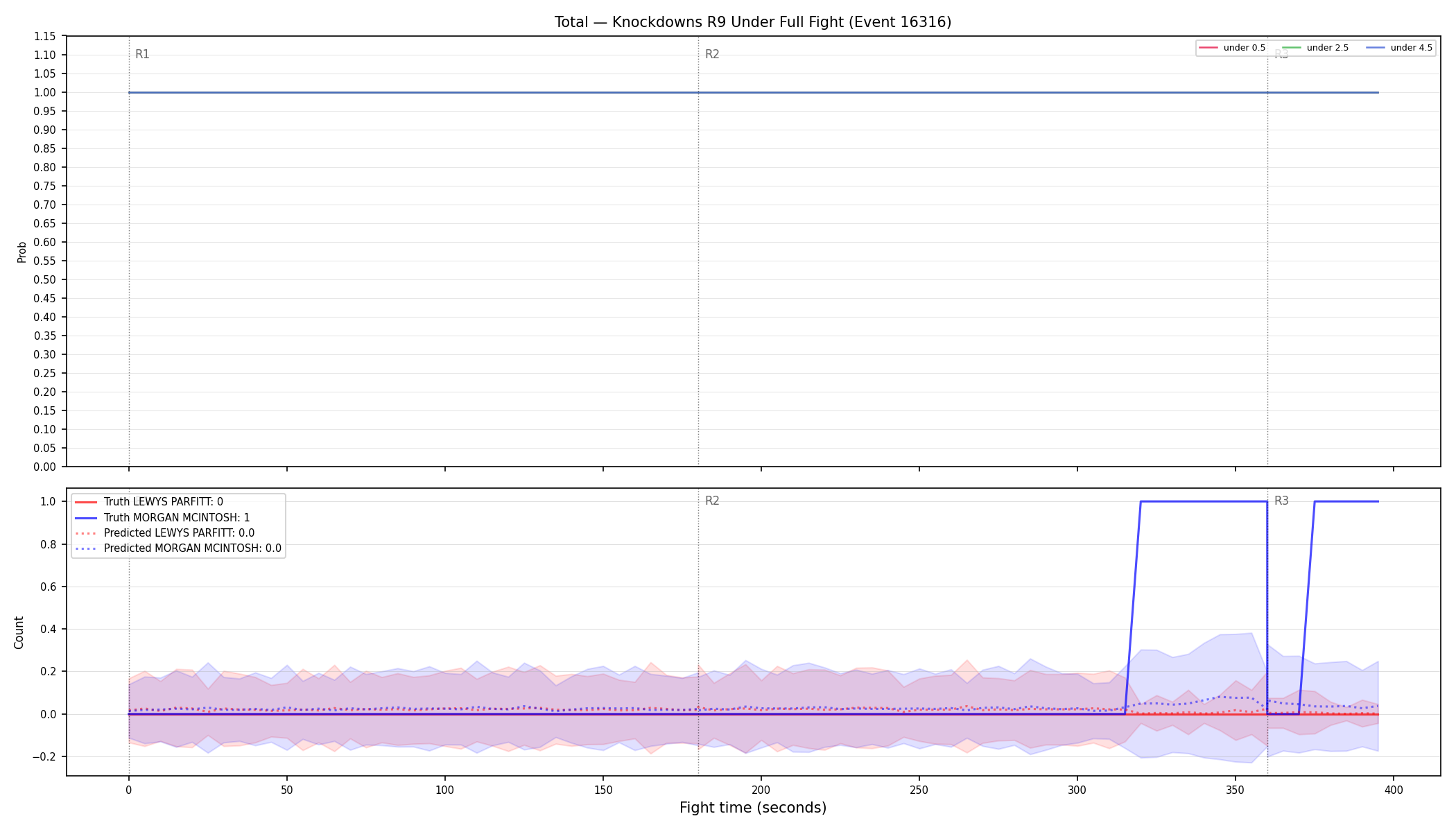1456x832 pixels.
Task: Click the R2 label in the probability plot
Action: click(x=712, y=54)
